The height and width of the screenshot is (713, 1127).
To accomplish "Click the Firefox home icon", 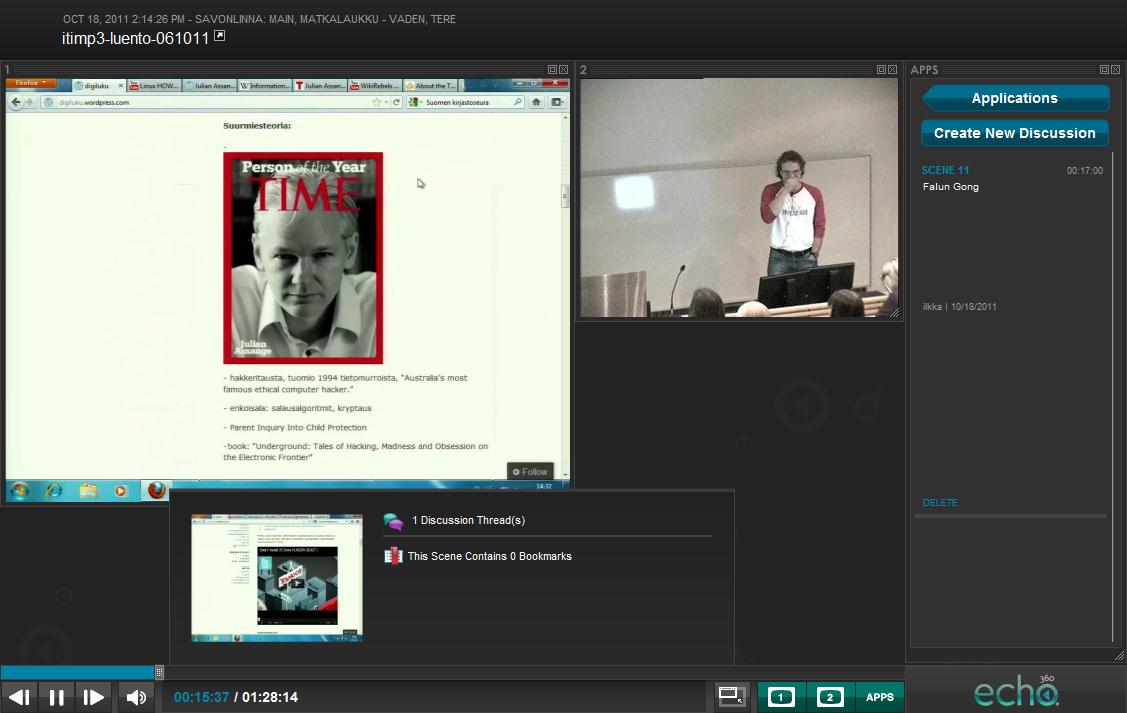I will pos(536,103).
